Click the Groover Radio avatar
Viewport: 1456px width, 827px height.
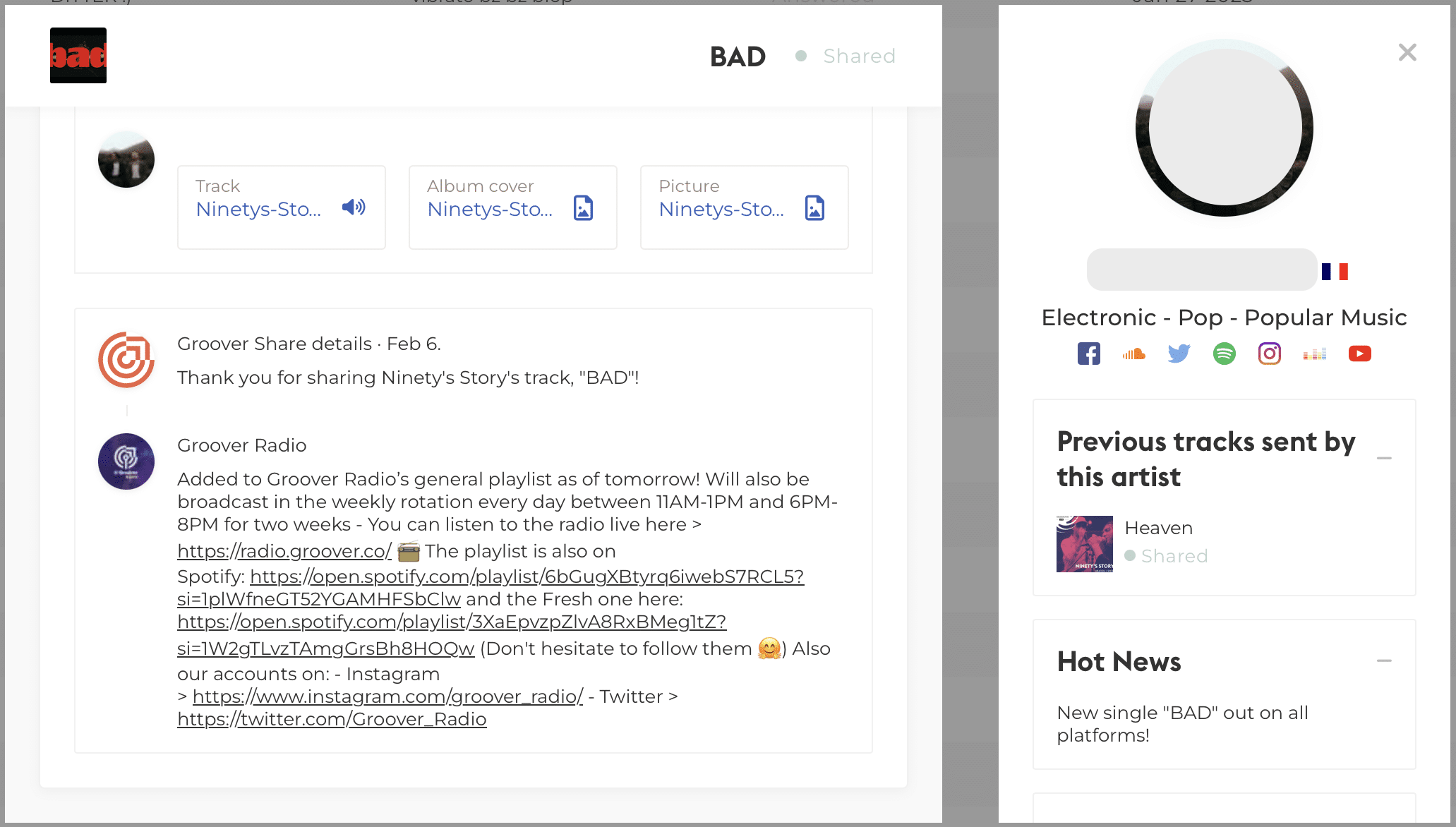point(126,461)
